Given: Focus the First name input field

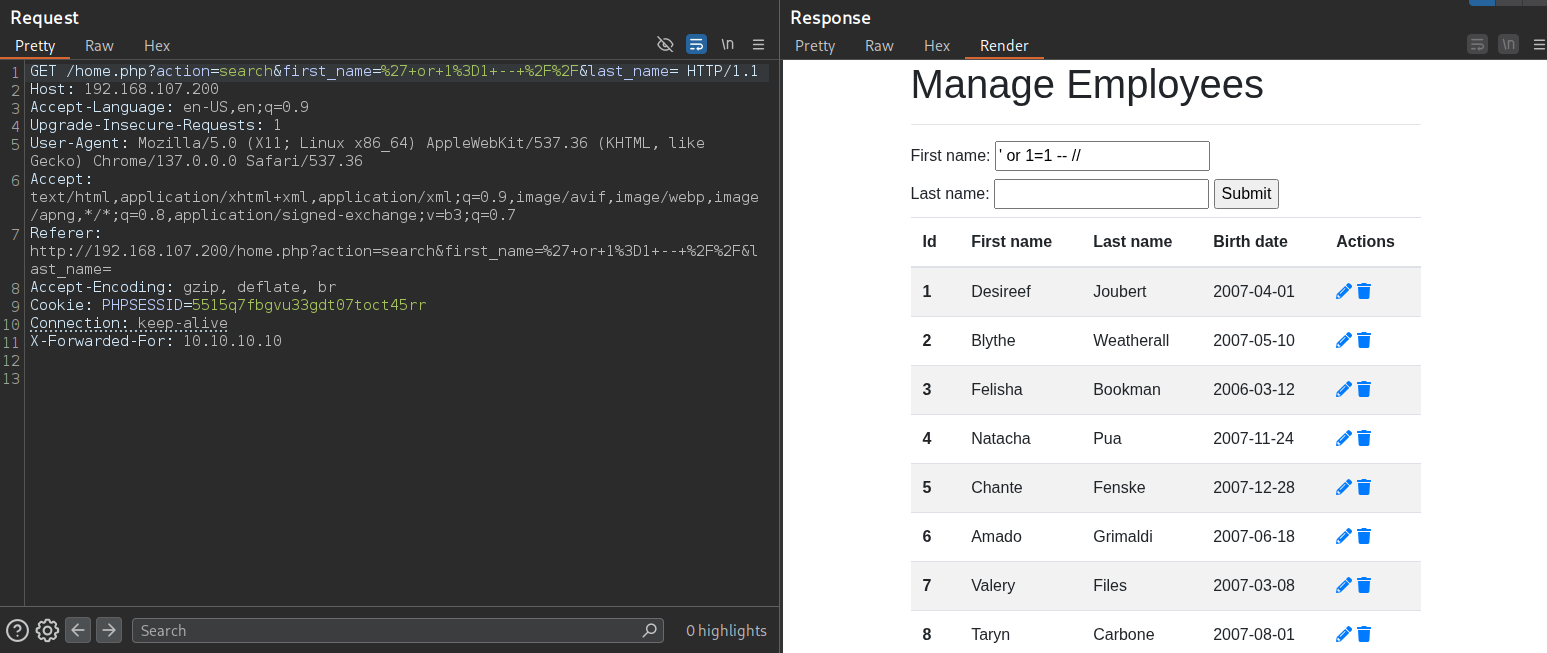Looking at the screenshot, I should [1102, 155].
